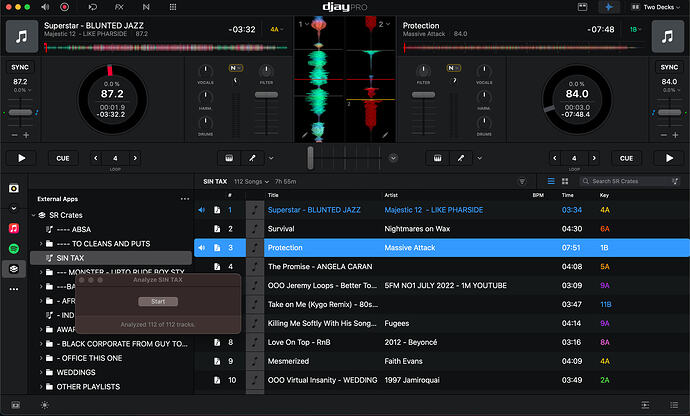Click the brightness sun icon at bottom left
The height and width of the screenshot is (416, 690).
(x=45, y=405)
